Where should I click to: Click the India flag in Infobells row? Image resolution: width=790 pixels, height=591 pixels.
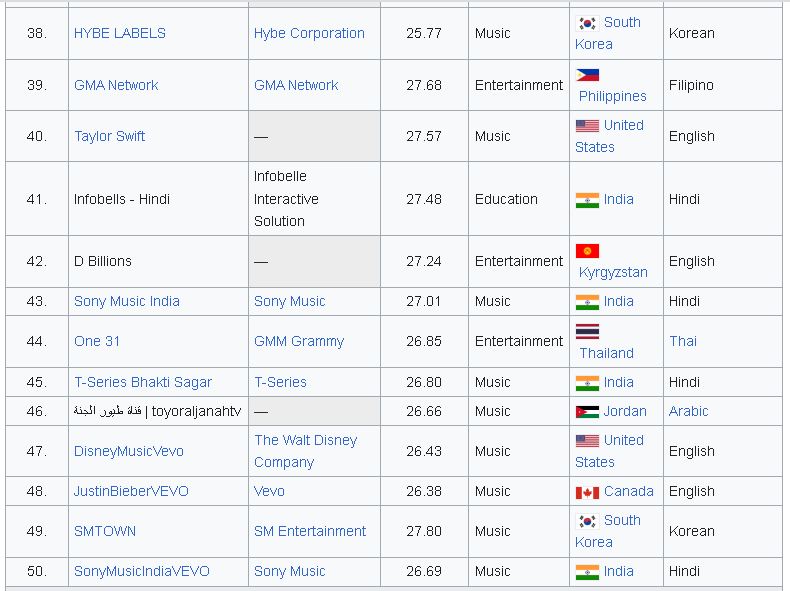tap(587, 199)
